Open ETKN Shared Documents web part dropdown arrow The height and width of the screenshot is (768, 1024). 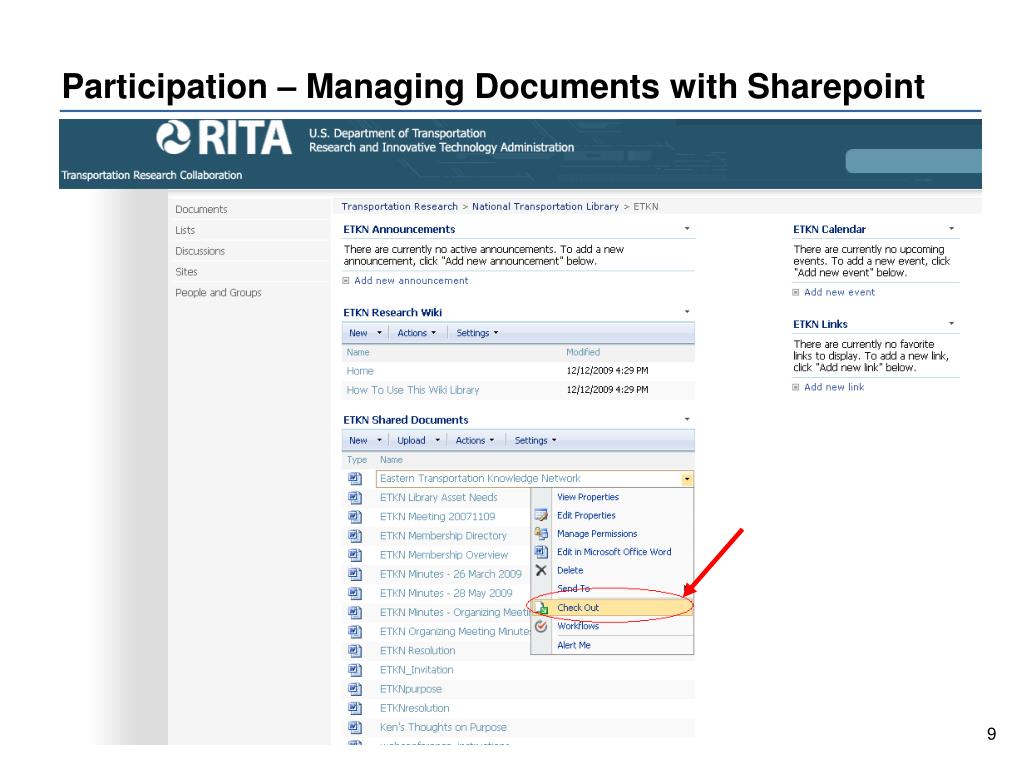click(x=687, y=419)
